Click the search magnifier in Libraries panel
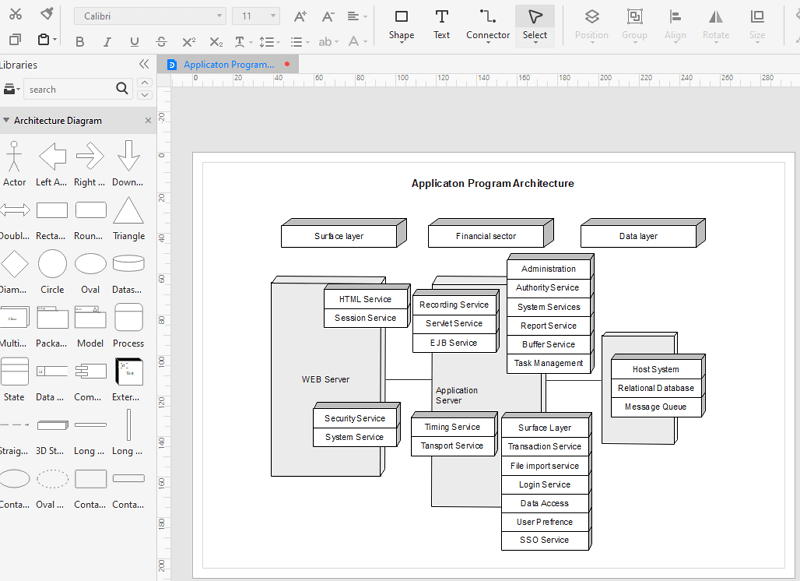The height and width of the screenshot is (581, 800). tap(122, 89)
